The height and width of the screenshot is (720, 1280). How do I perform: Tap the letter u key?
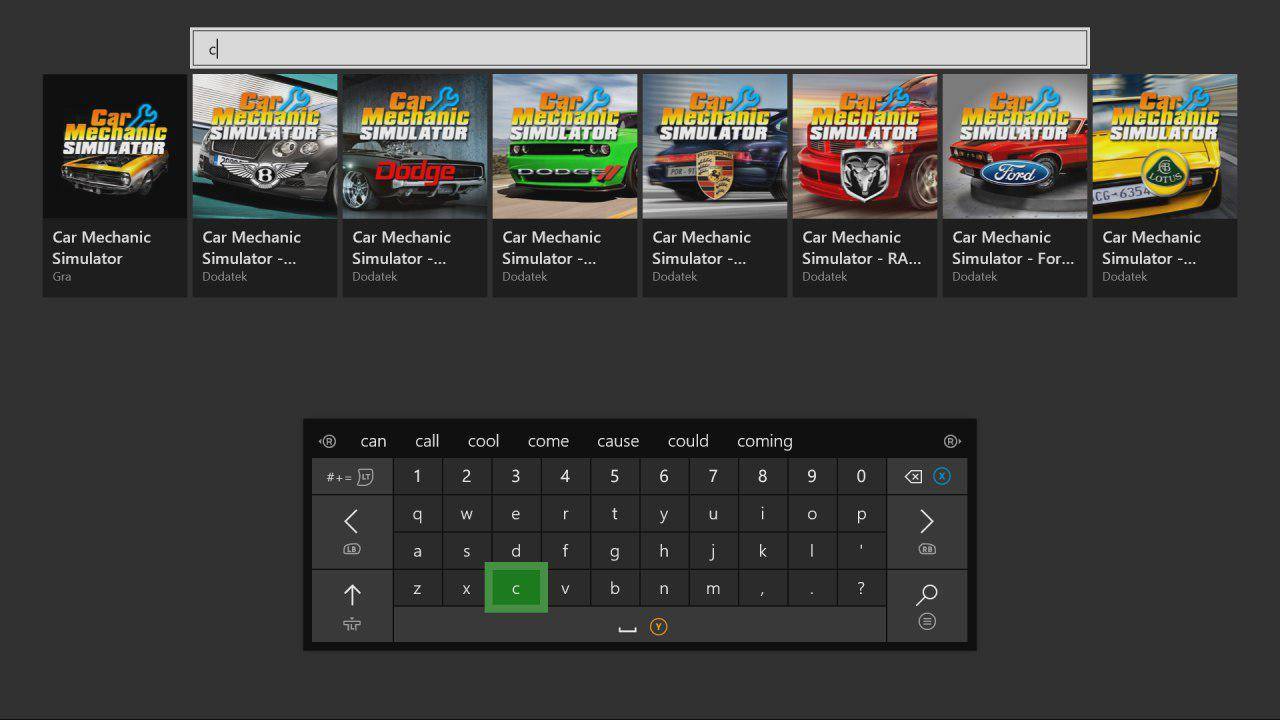point(713,515)
